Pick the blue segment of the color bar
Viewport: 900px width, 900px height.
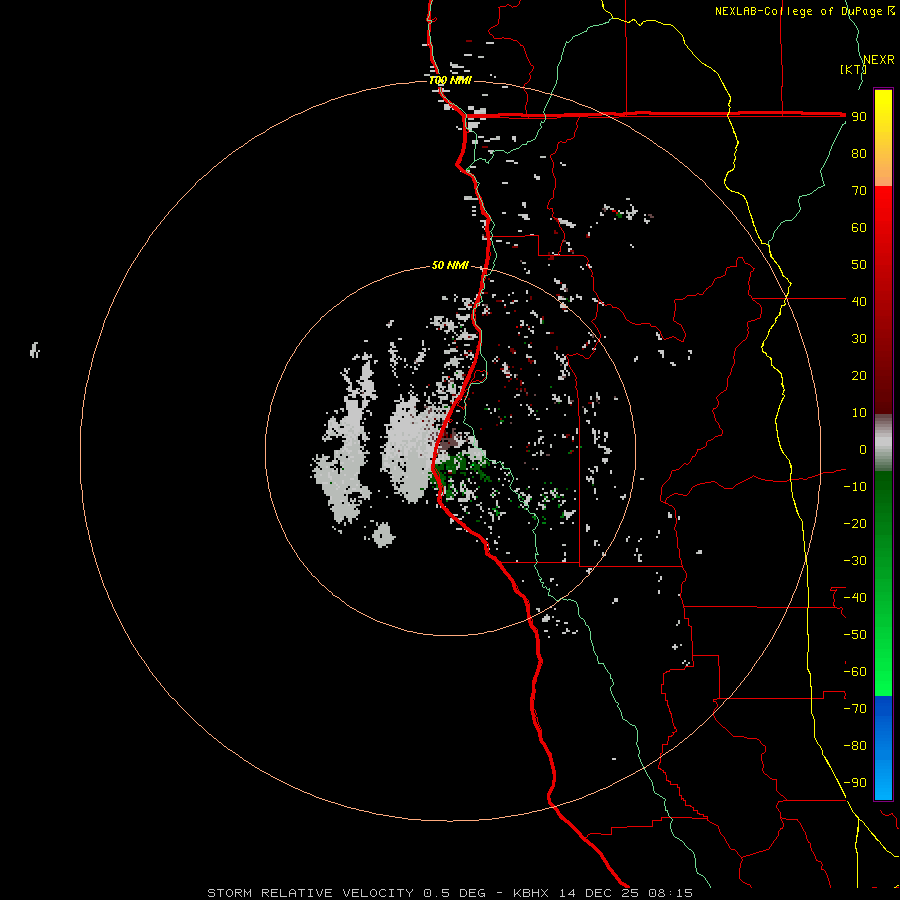pyautogui.click(x=883, y=747)
